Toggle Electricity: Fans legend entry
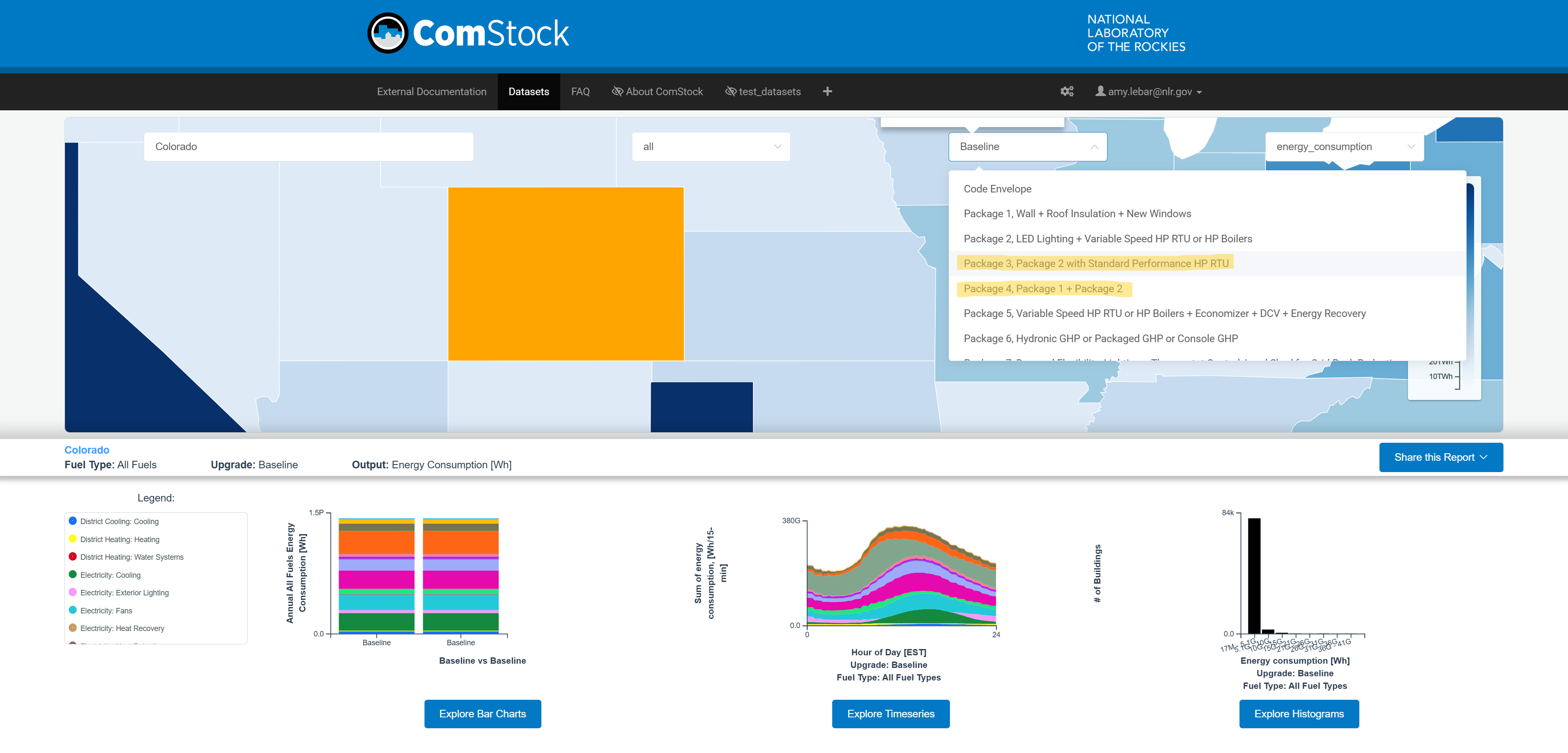 (x=106, y=610)
